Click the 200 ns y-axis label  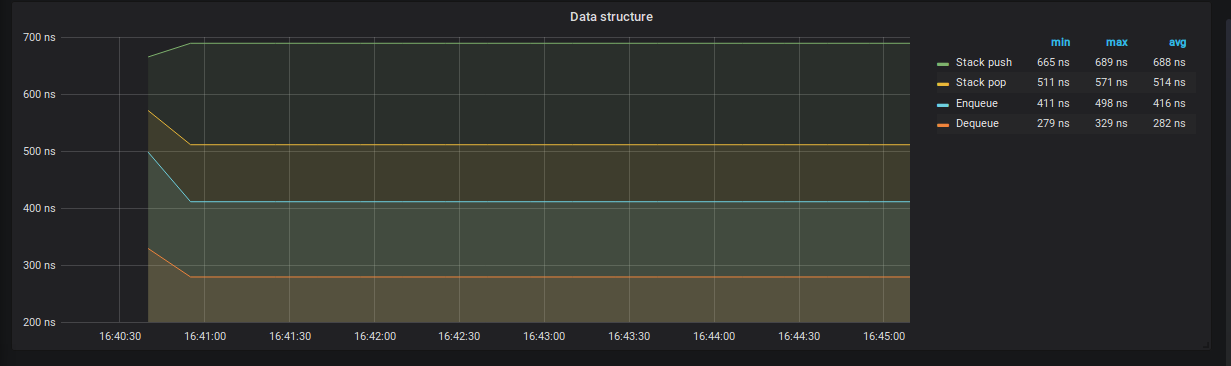pos(39,322)
